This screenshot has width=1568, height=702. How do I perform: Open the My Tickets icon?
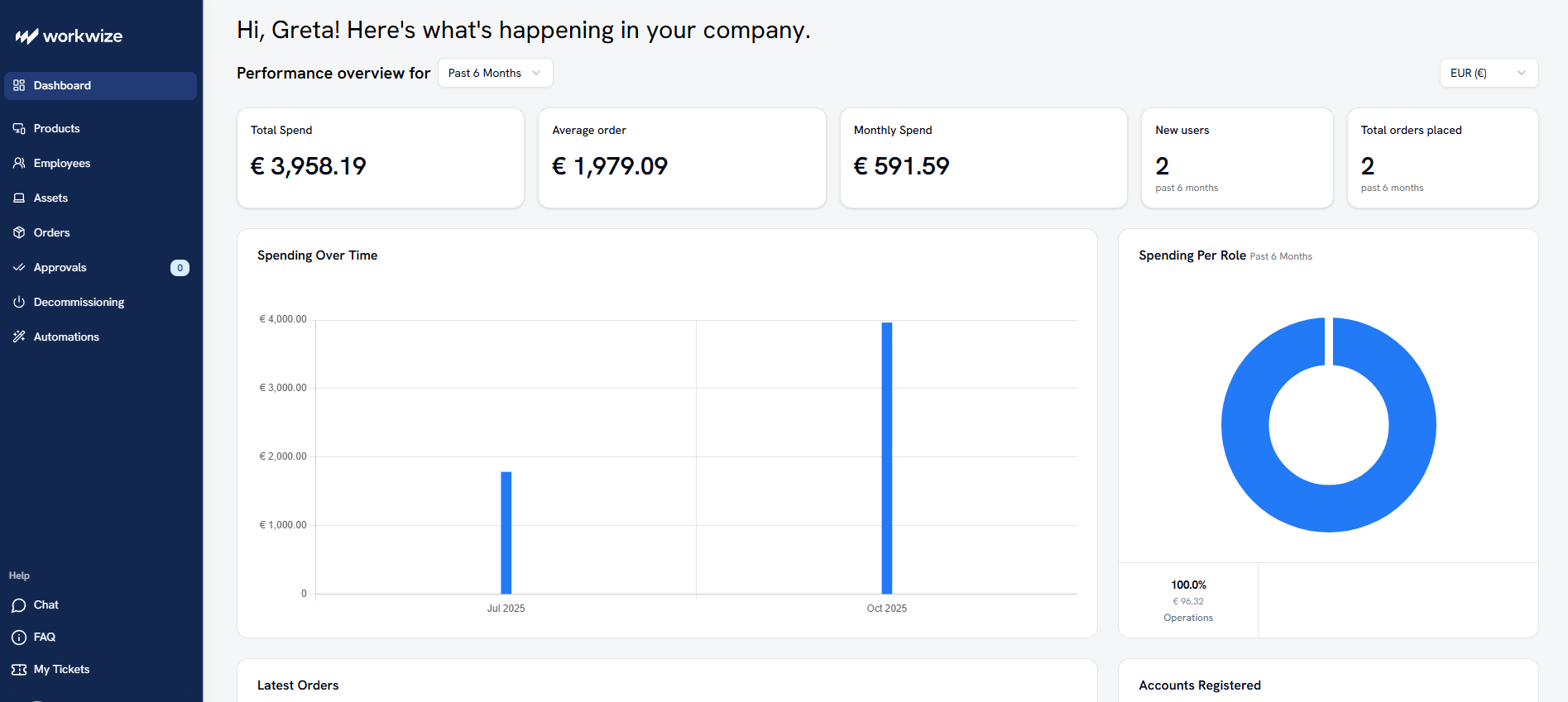pos(19,670)
